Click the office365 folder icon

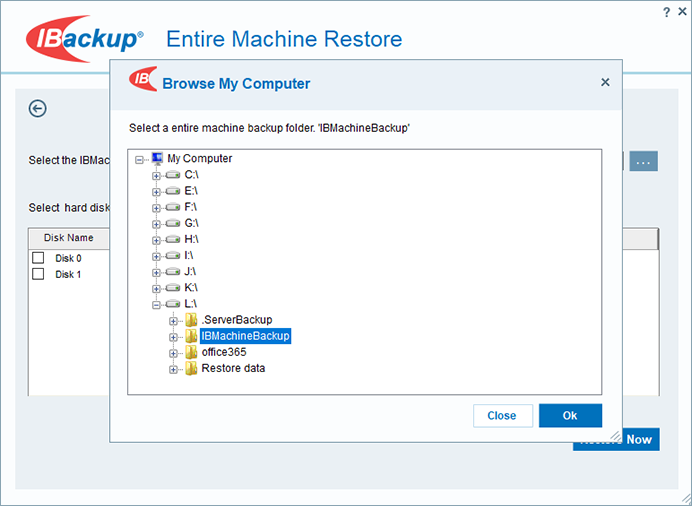coord(191,352)
